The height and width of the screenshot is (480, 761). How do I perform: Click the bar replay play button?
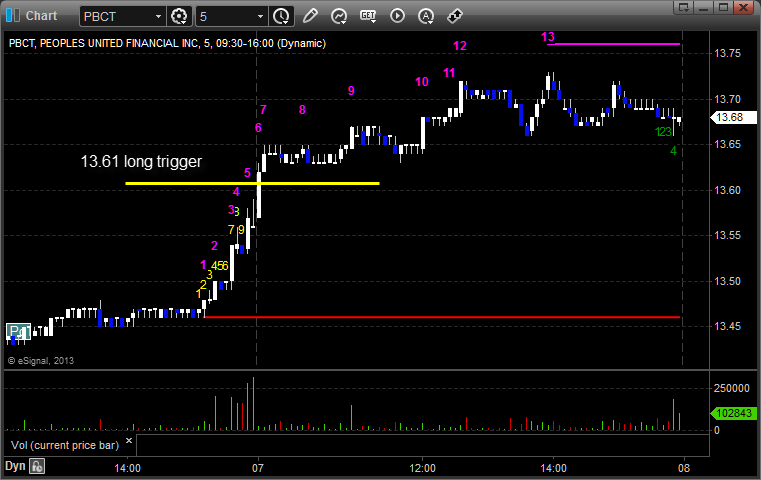[x=397, y=16]
